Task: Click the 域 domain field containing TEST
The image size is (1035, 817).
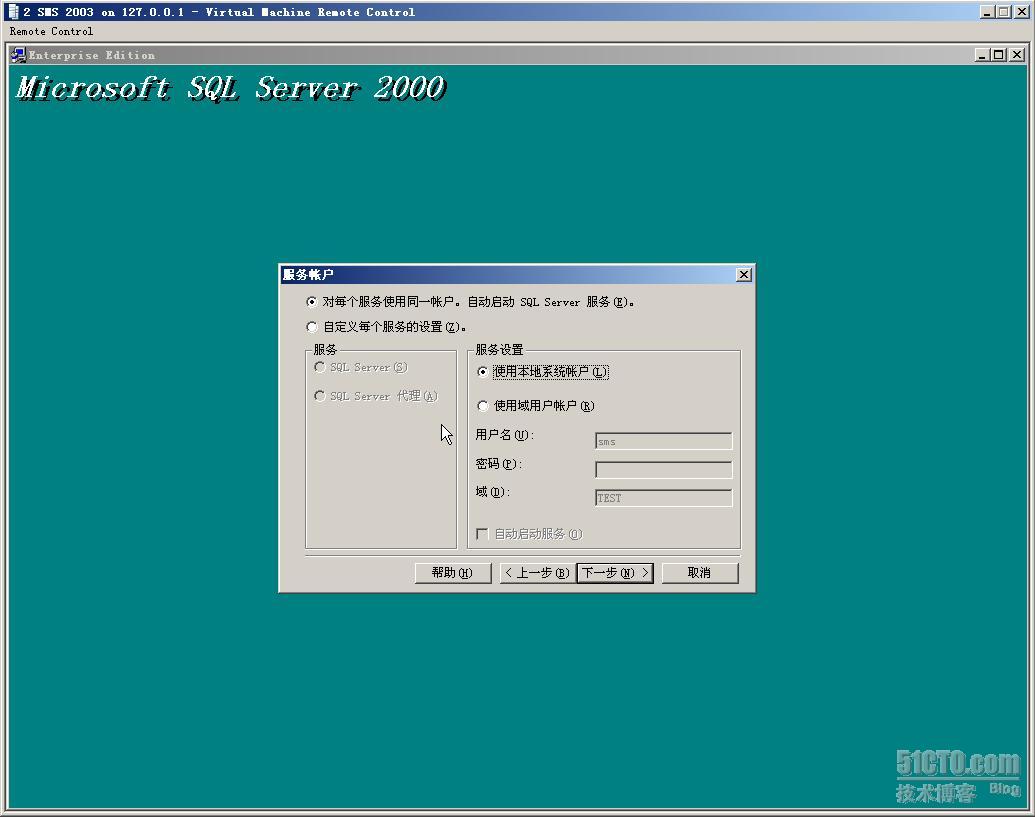Action: click(x=663, y=498)
